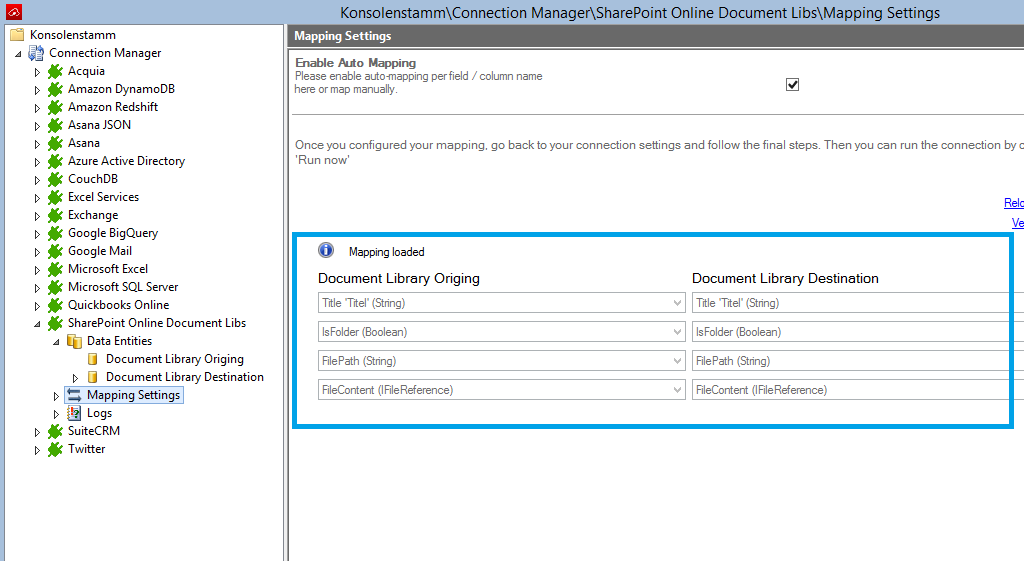
Task: Click the Logs icon in tree
Action: click(74, 413)
